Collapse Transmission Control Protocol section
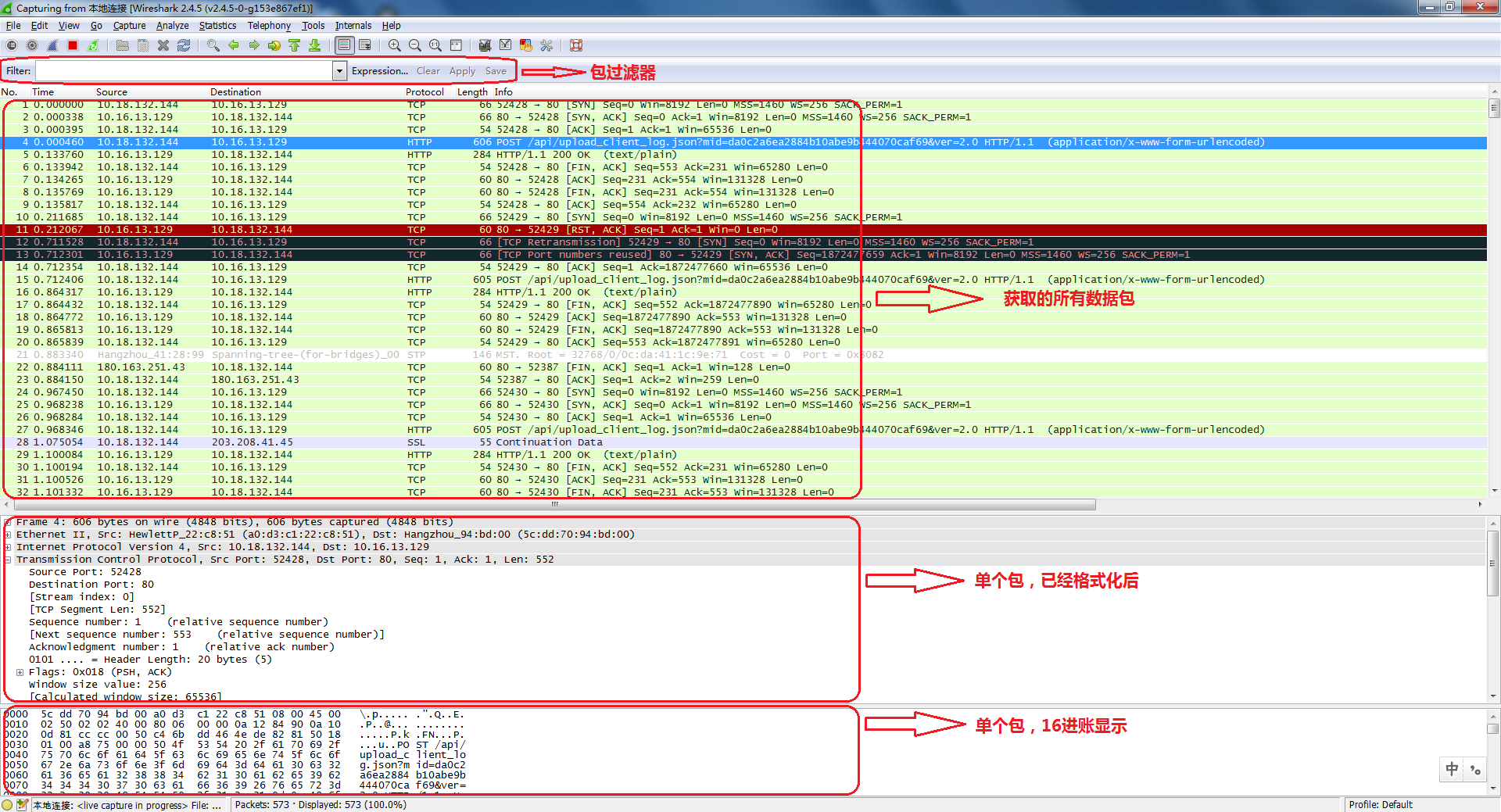This screenshot has height=812, width=1501. (8, 560)
